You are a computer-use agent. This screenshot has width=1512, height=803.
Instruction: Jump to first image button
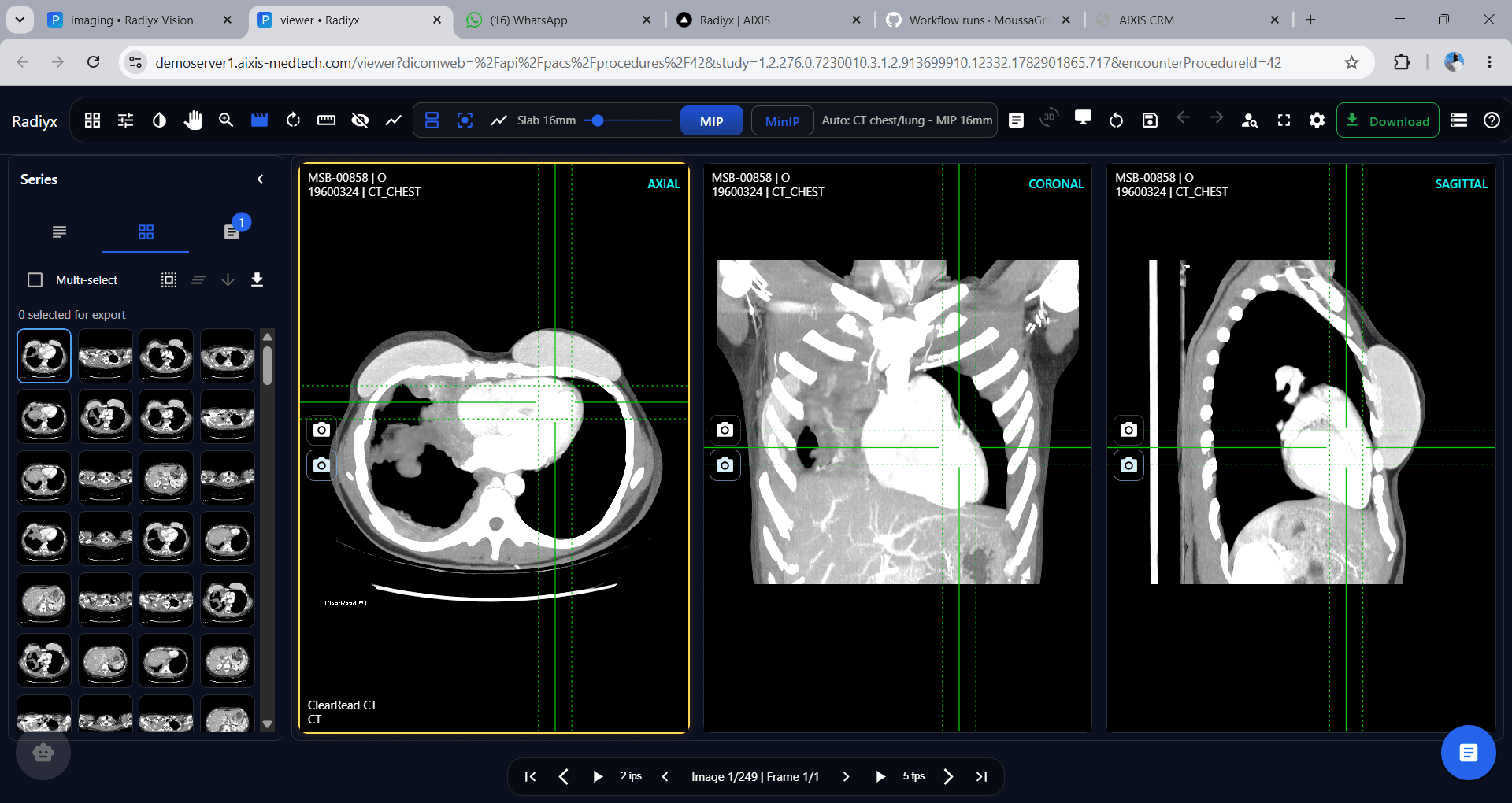(x=530, y=777)
